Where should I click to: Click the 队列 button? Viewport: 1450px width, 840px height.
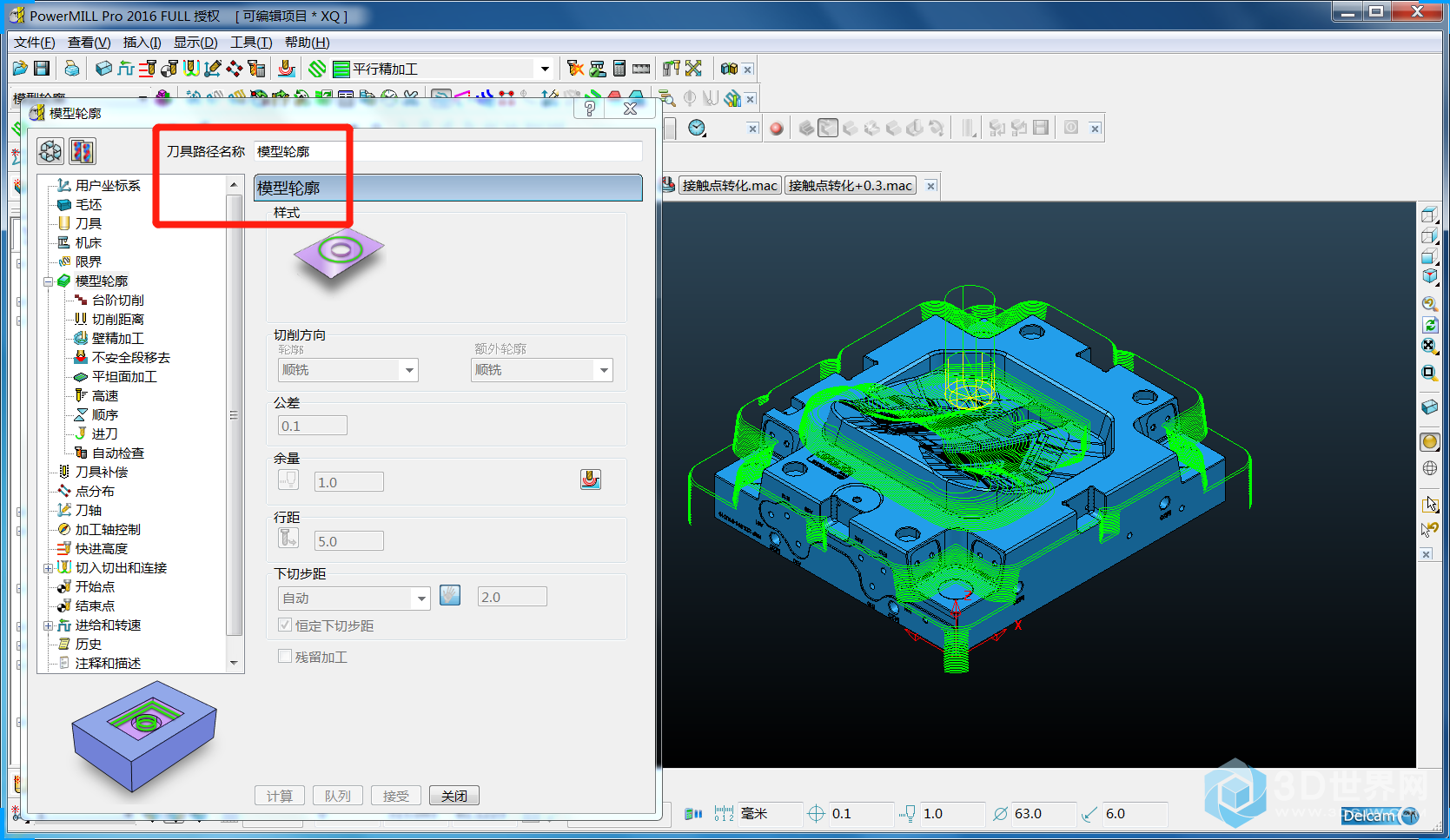tap(338, 796)
